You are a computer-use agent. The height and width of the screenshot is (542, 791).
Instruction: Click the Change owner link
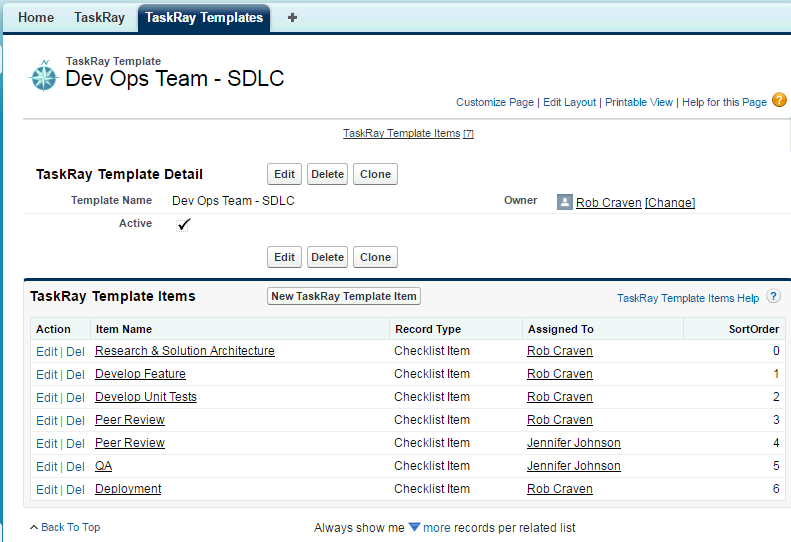point(670,202)
